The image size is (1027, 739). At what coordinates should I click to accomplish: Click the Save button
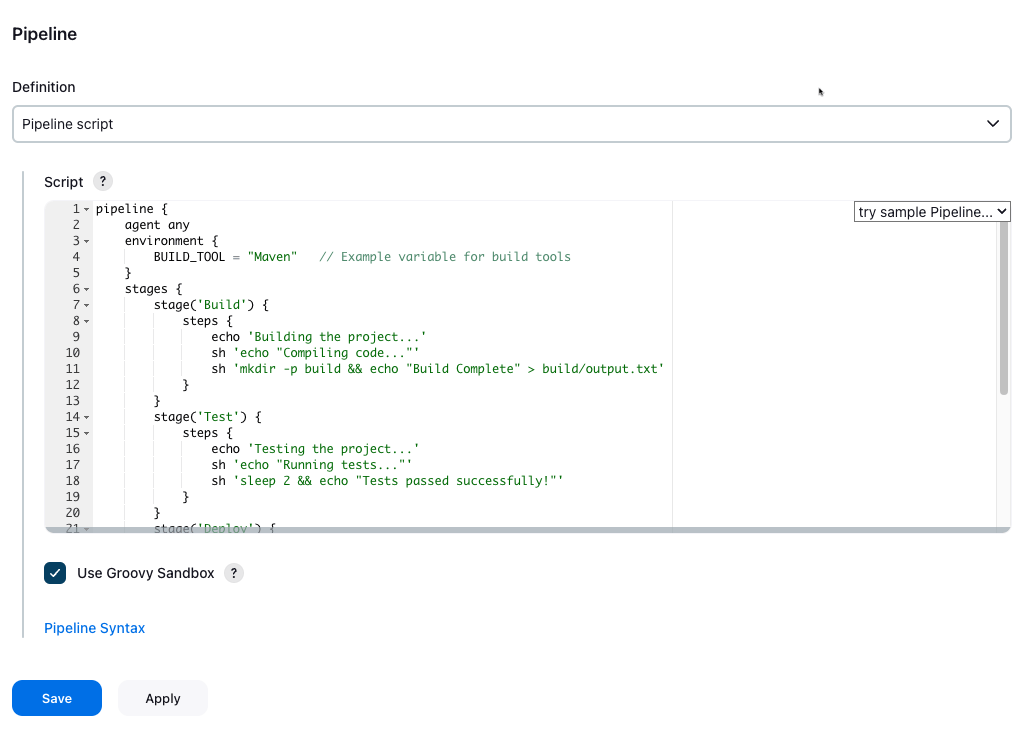pyautogui.click(x=57, y=698)
